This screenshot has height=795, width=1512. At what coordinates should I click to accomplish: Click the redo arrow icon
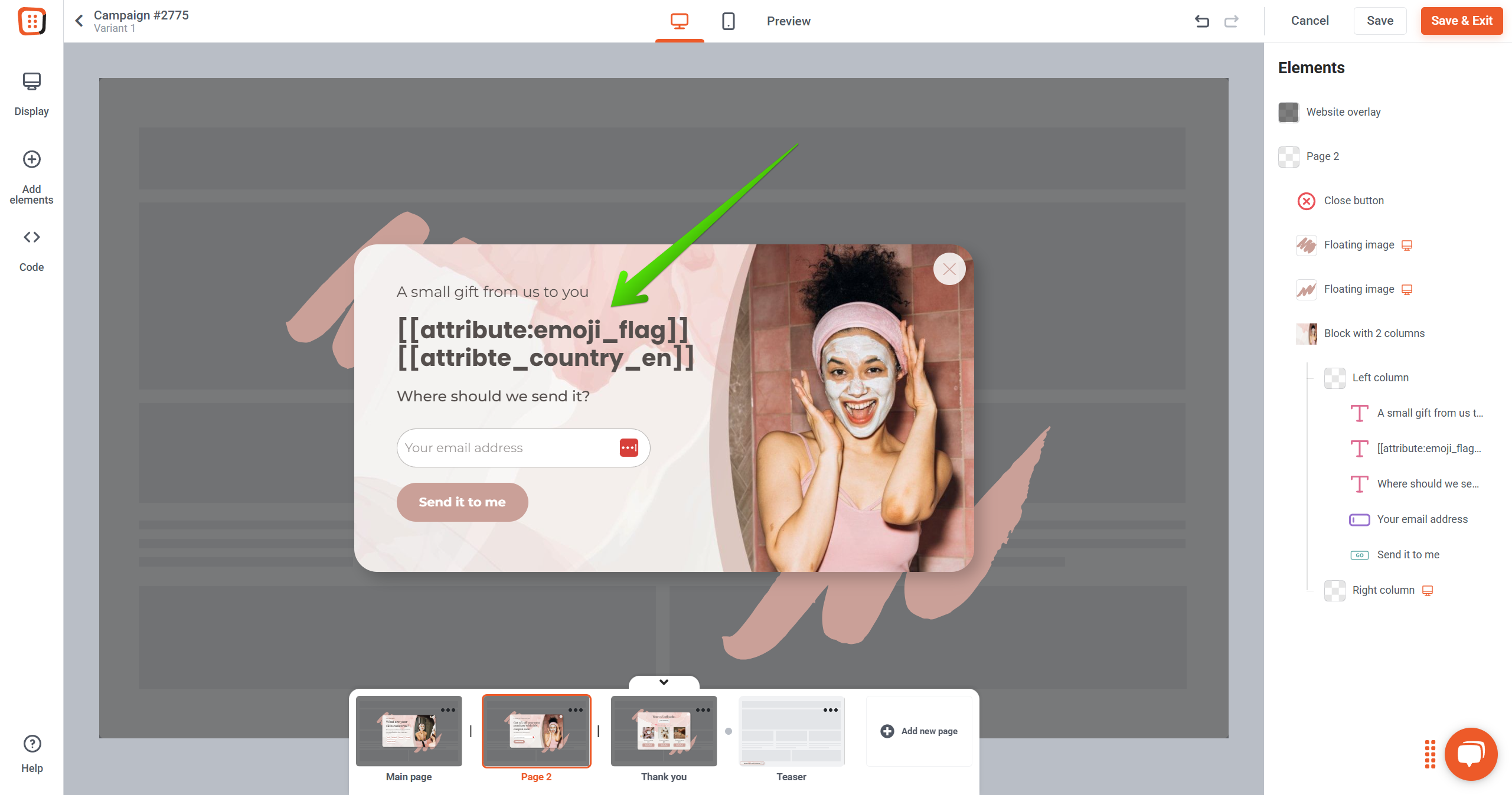pyautogui.click(x=1232, y=21)
